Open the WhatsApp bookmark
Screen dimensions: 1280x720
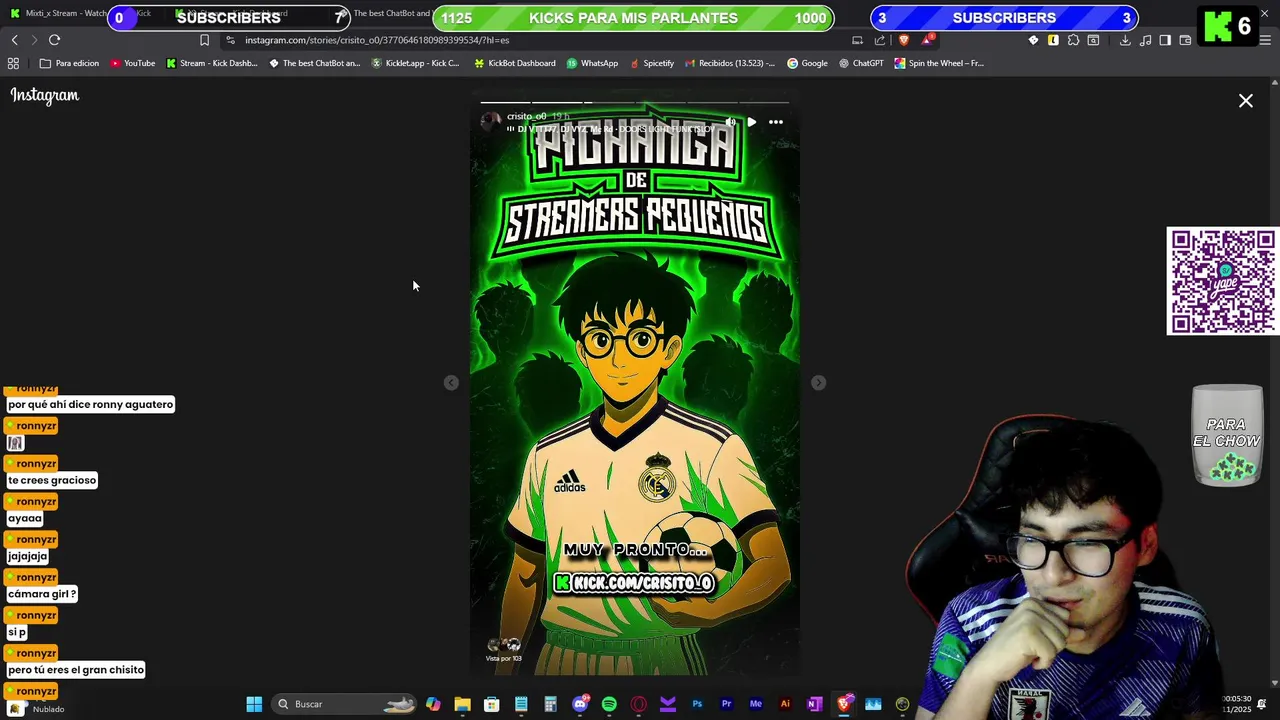[x=592, y=63]
